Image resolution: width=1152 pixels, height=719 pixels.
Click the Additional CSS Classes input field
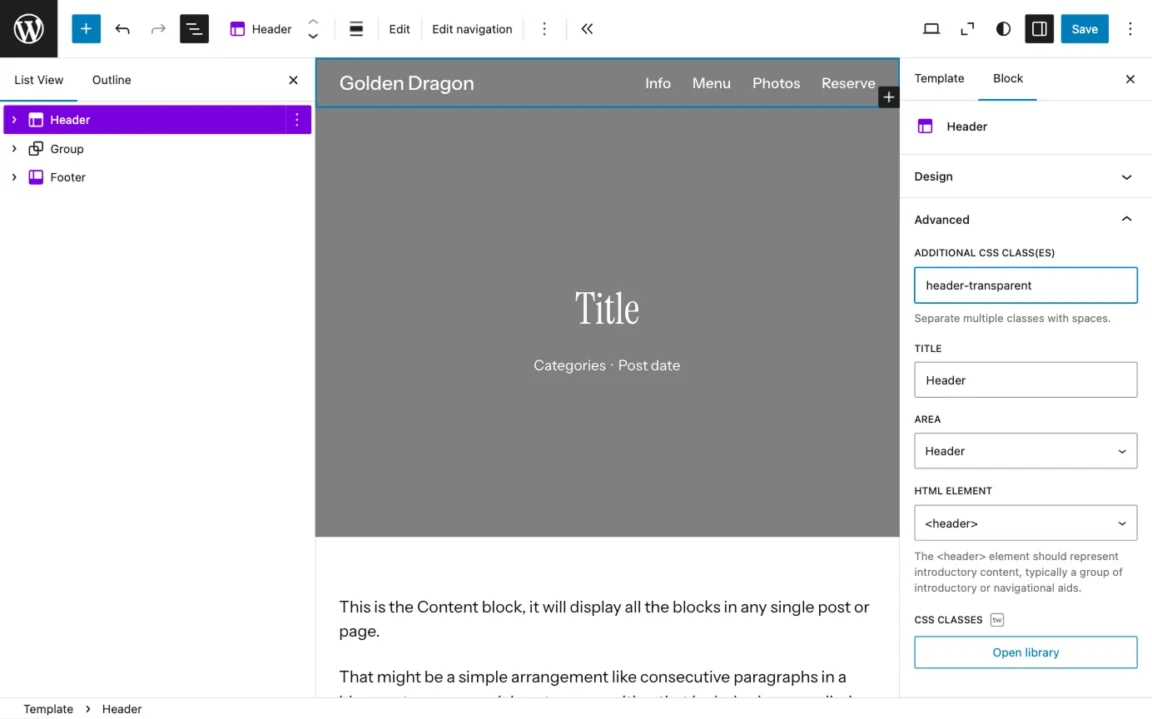1025,285
